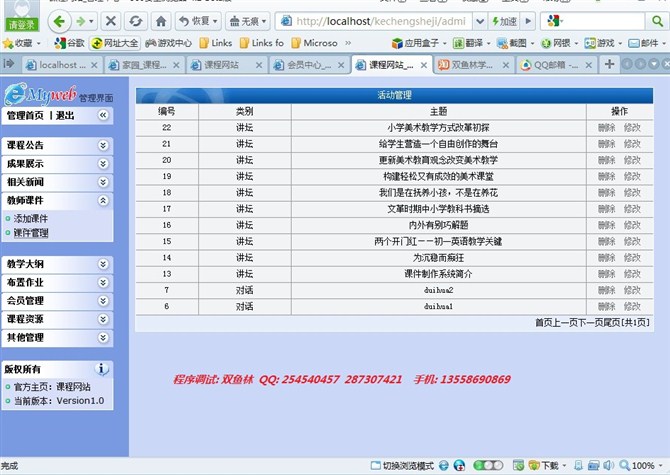The width and height of the screenshot is (670, 475).
Task: Go to 管理首页 admin home
Action: coord(25,115)
